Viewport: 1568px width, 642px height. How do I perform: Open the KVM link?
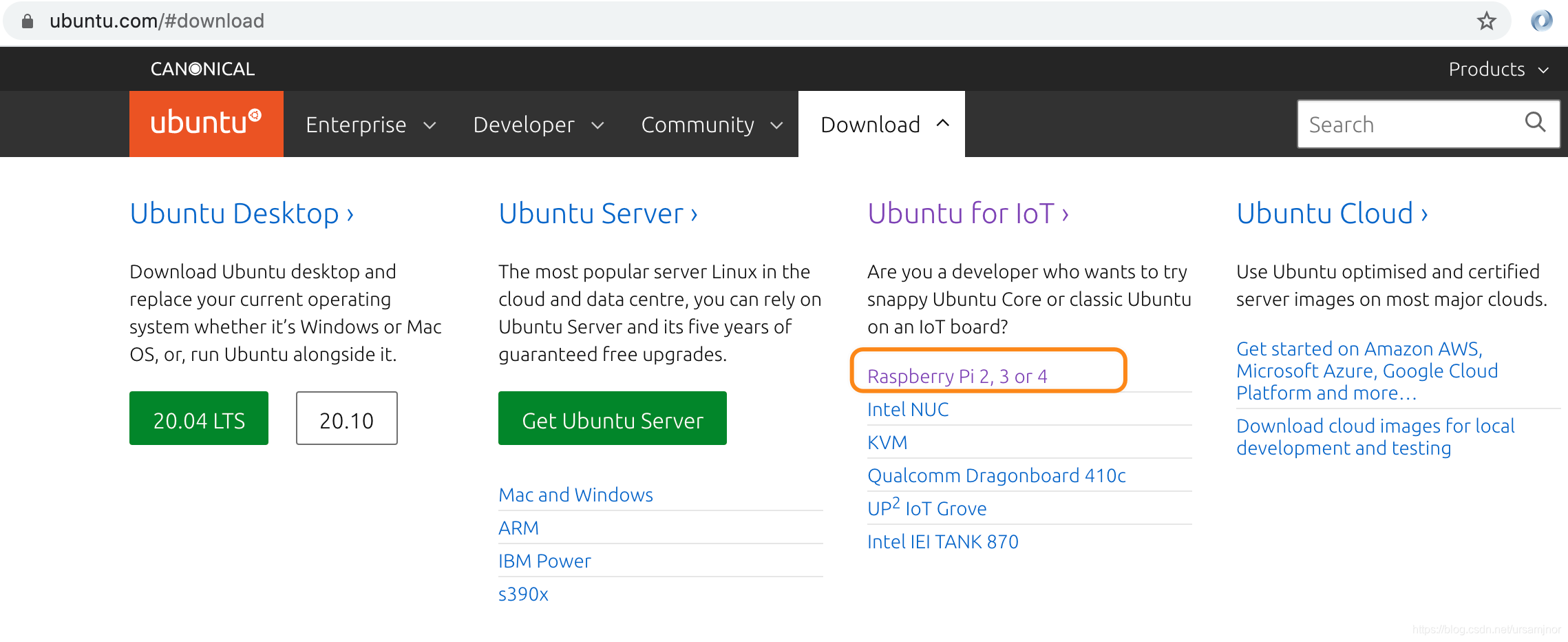[887, 442]
